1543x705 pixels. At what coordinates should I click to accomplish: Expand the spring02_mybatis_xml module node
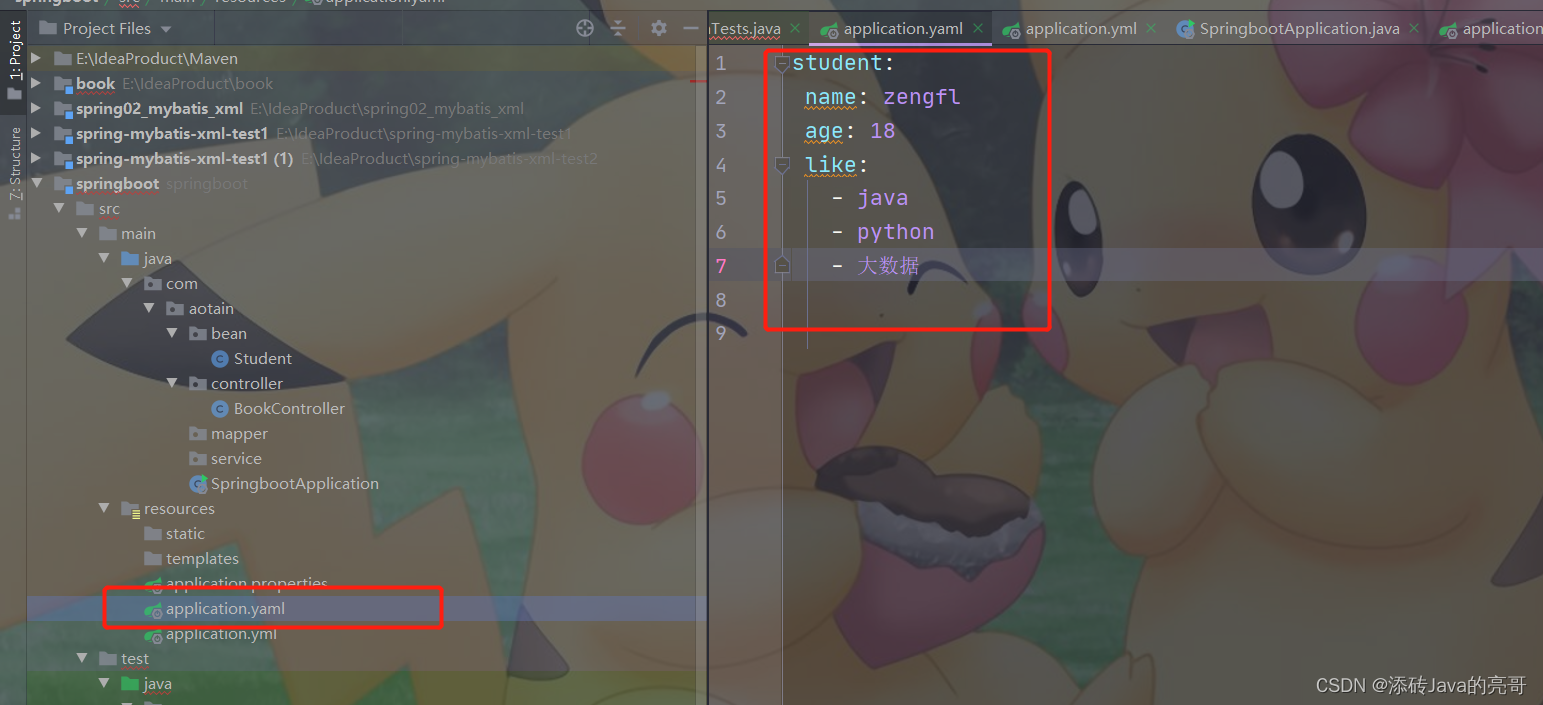pyautogui.click(x=37, y=109)
